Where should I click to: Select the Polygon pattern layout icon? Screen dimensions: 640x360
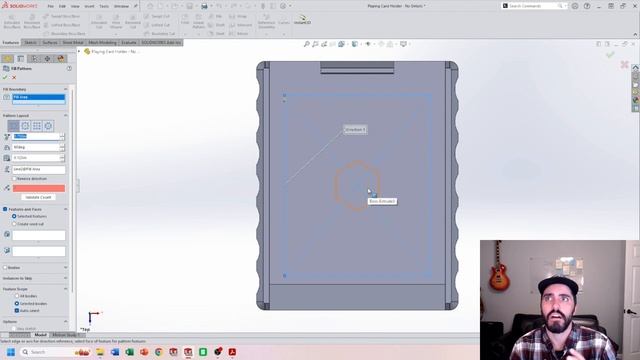coord(48,126)
